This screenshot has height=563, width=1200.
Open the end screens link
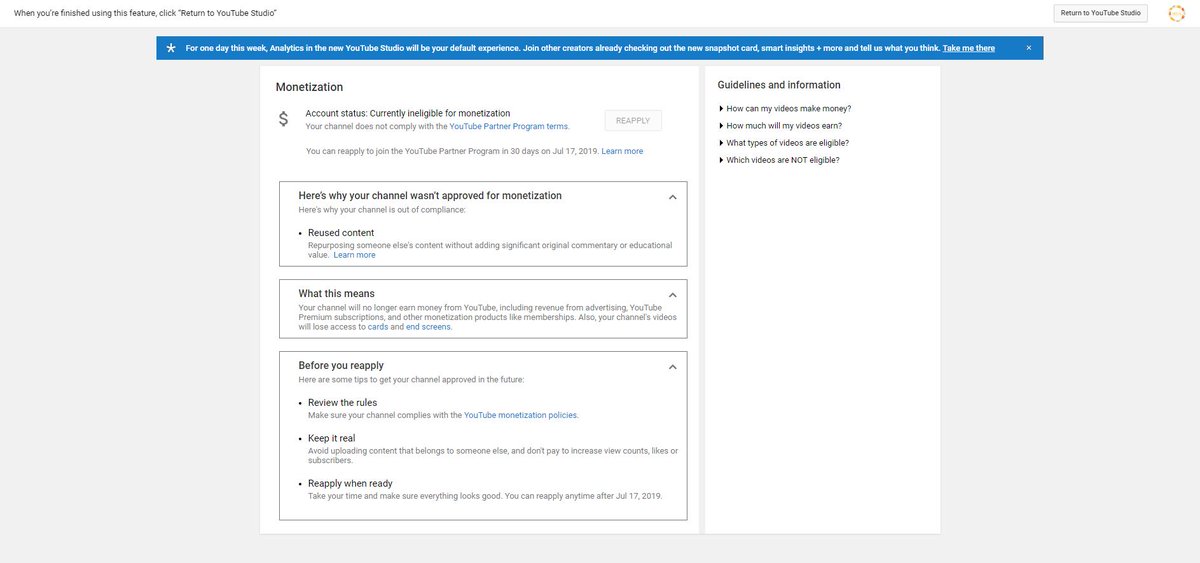428,327
